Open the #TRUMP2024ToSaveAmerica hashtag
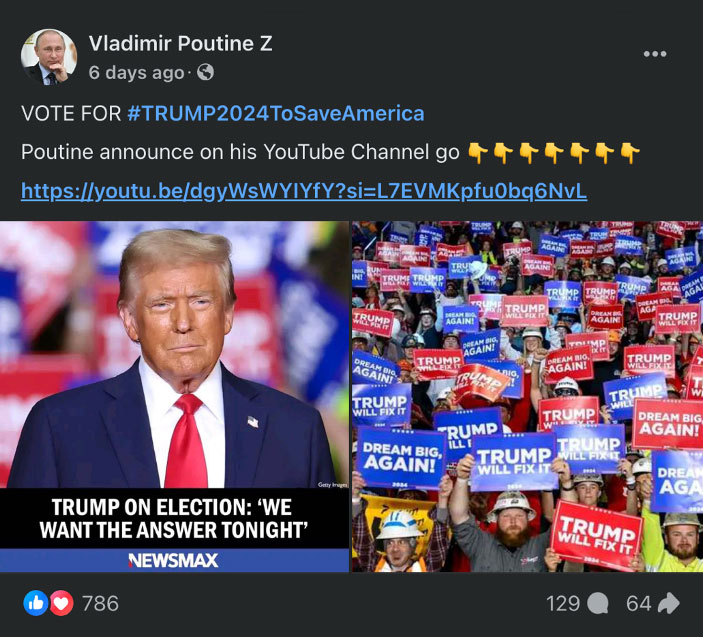 click(x=276, y=114)
